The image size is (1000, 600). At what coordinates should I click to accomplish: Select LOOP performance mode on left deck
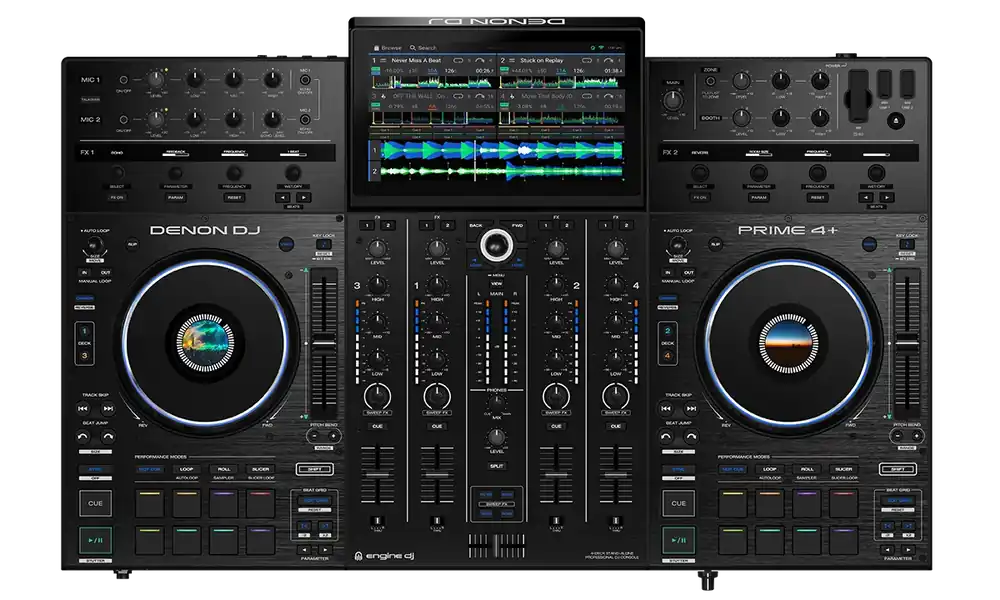[x=186, y=469]
